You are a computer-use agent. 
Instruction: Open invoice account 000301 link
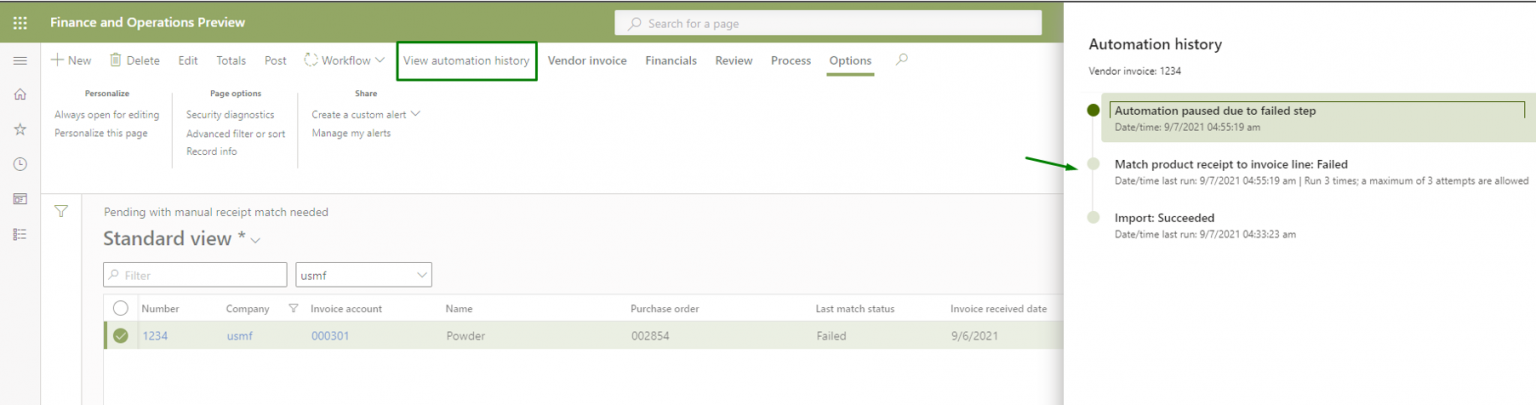coord(330,336)
